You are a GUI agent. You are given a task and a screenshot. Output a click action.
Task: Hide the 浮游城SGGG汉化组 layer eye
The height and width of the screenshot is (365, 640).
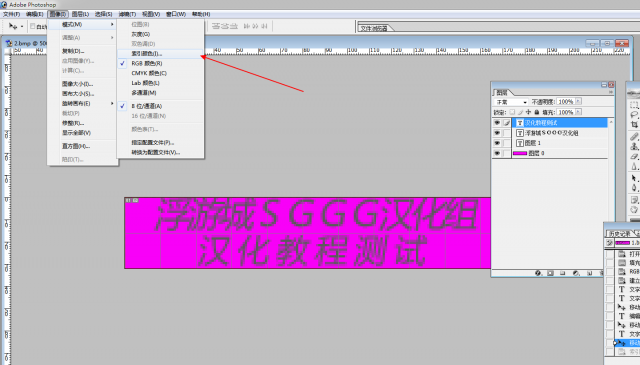497,133
